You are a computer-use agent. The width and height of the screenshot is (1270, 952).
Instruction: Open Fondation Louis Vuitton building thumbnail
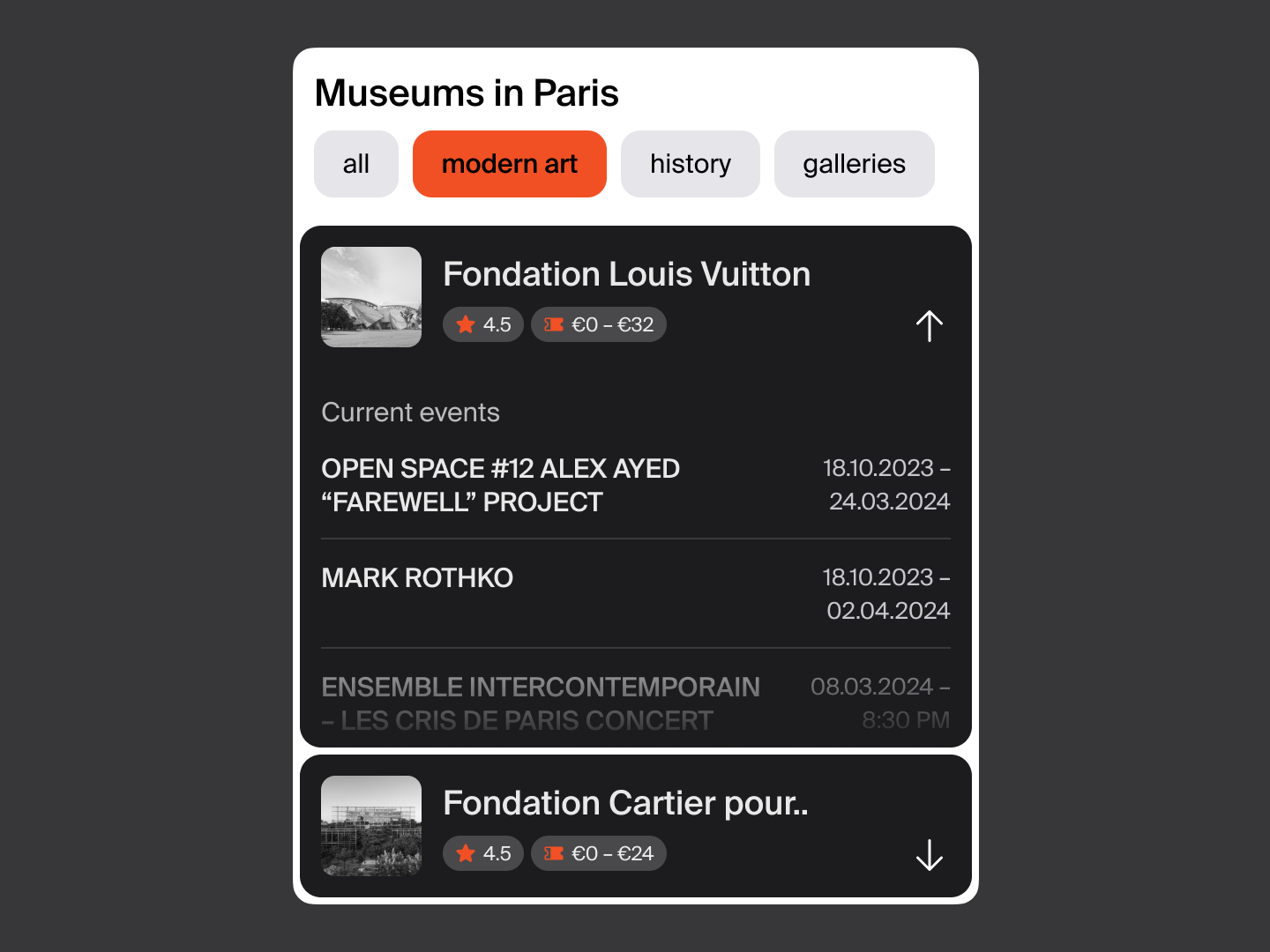[x=371, y=297]
